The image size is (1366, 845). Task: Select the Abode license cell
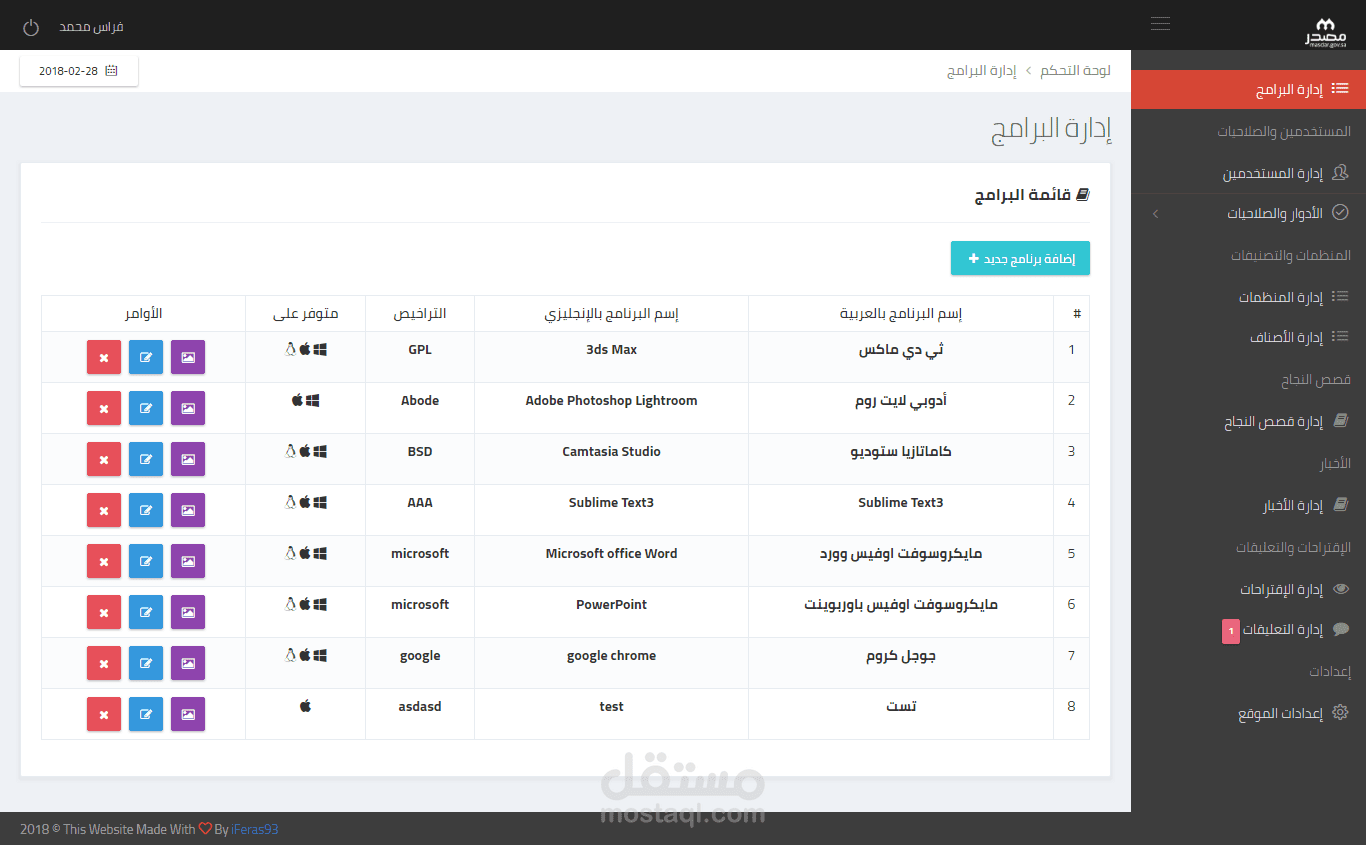420,408
